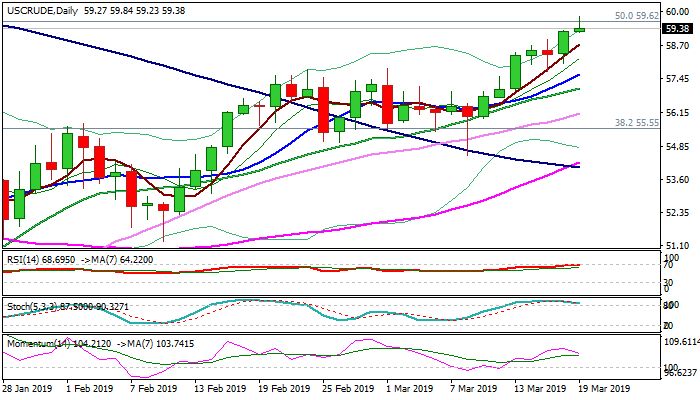Screen dimensions: 700x400
Task: Click the 28 Jan 2019 date label
Action: tap(29, 387)
